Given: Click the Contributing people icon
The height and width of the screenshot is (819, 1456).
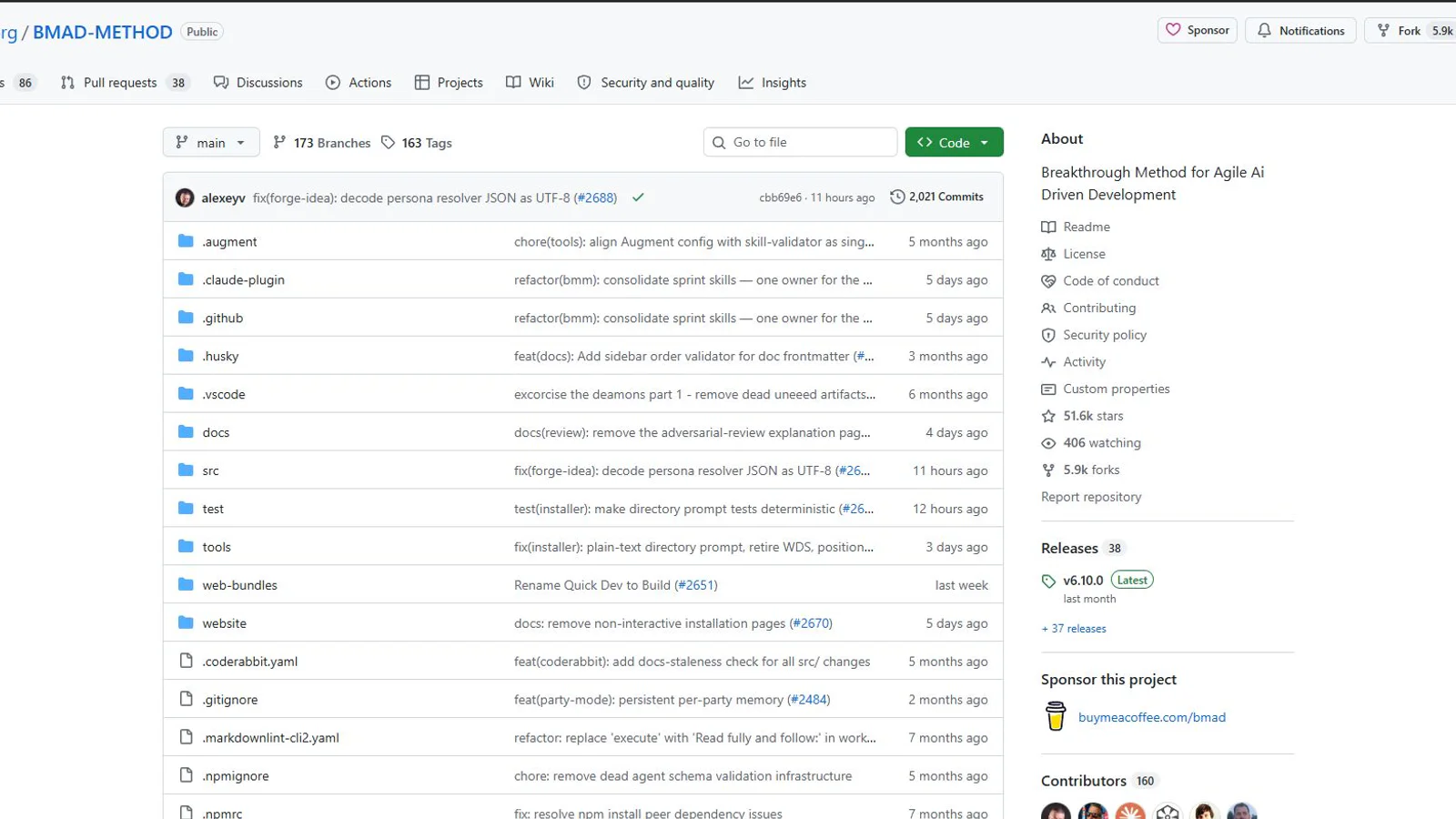Looking at the screenshot, I should point(1048,308).
